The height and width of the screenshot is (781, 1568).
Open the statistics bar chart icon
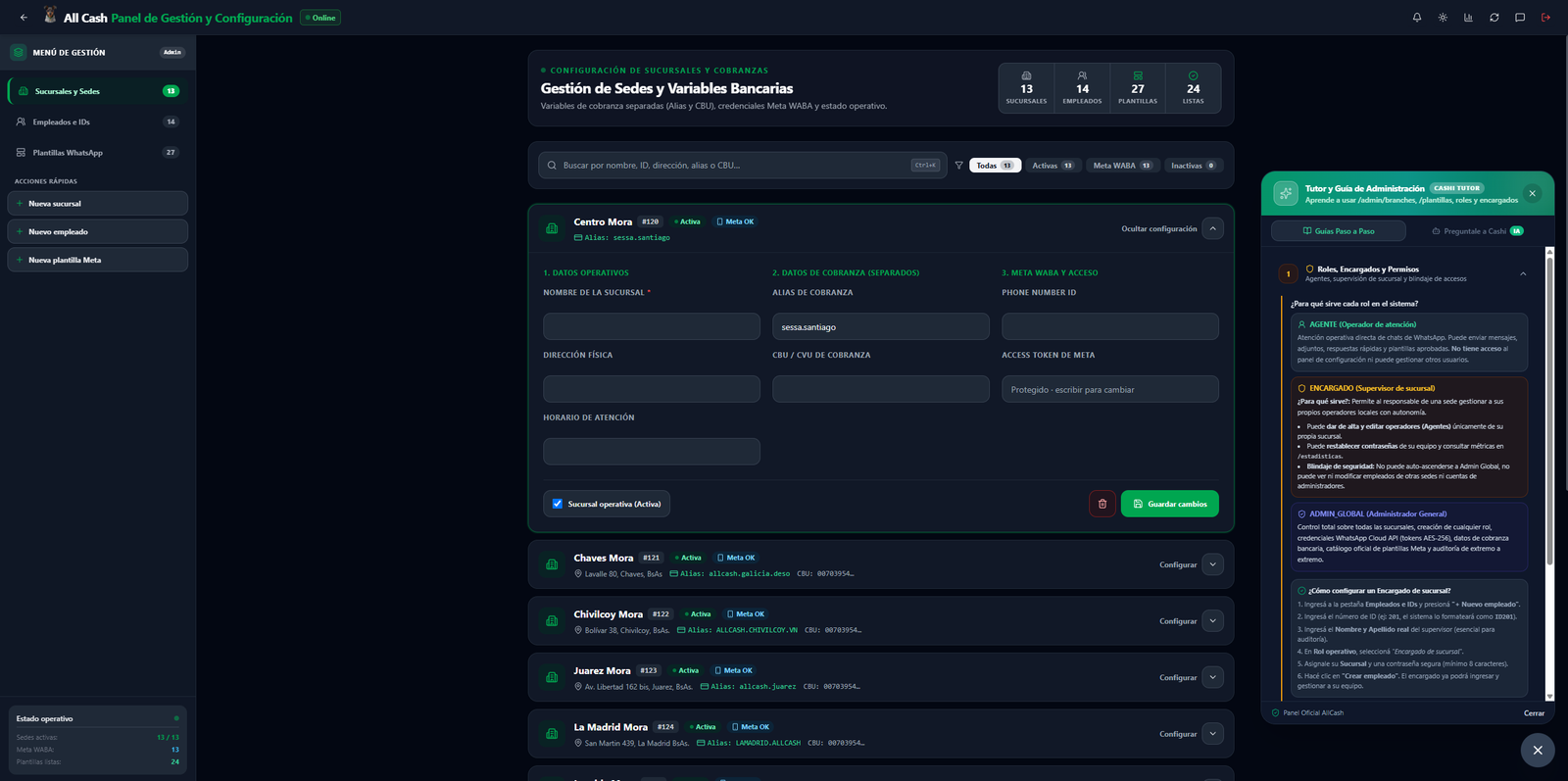(1468, 18)
